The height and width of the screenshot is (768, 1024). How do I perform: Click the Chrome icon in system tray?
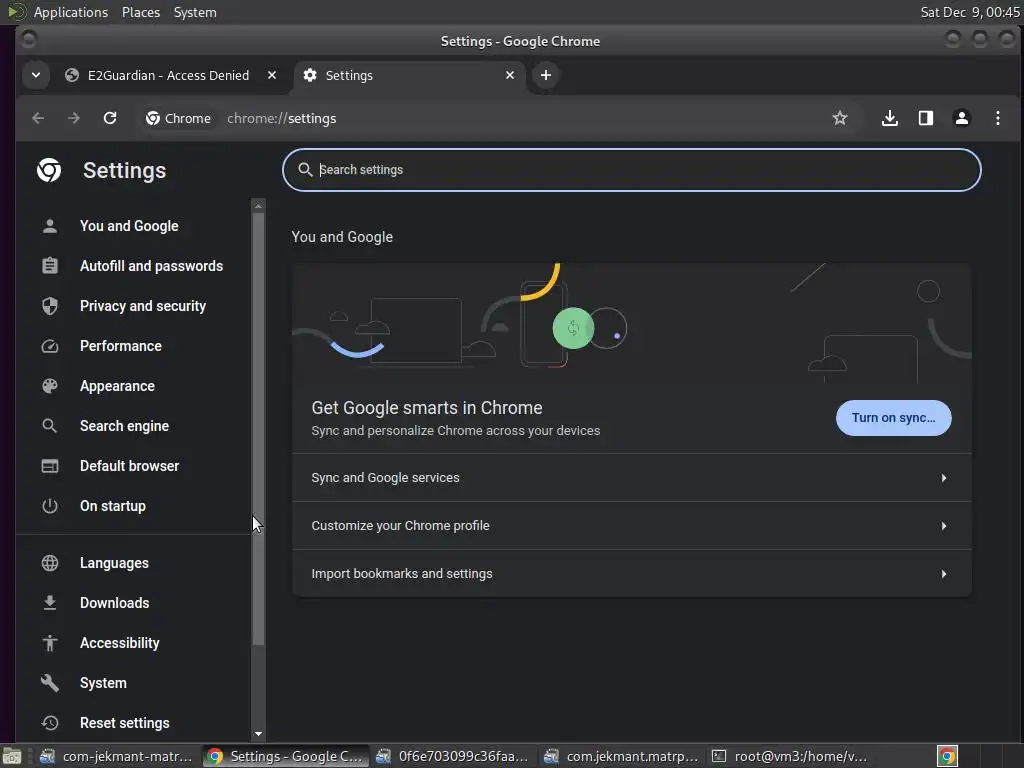(947, 756)
